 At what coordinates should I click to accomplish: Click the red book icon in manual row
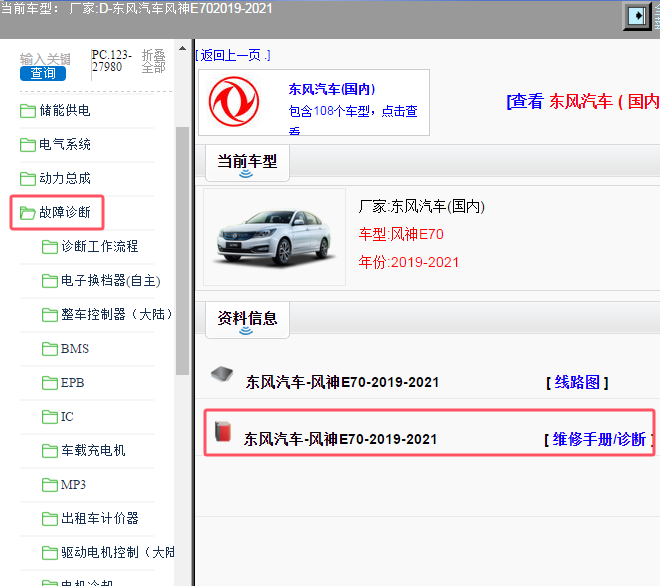pyautogui.click(x=223, y=431)
